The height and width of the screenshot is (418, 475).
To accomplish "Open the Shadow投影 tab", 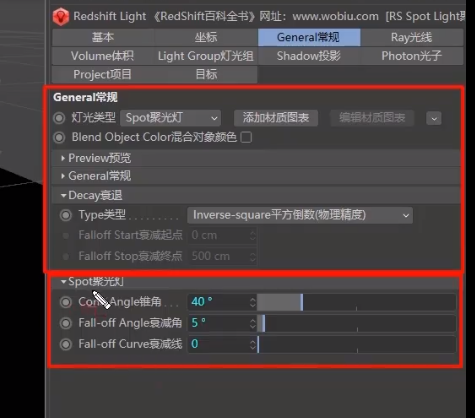I will 309,56.
